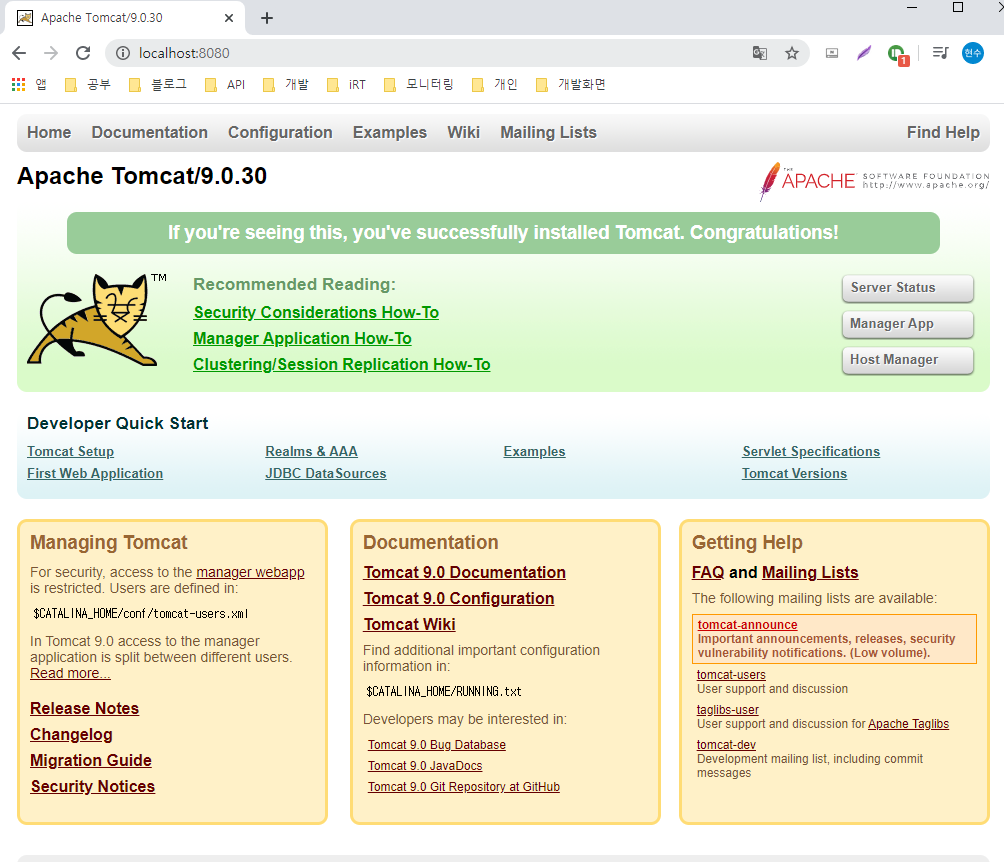The height and width of the screenshot is (862, 1004).
Task: Open the manager webapp link
Action: (x=250, y=572)
